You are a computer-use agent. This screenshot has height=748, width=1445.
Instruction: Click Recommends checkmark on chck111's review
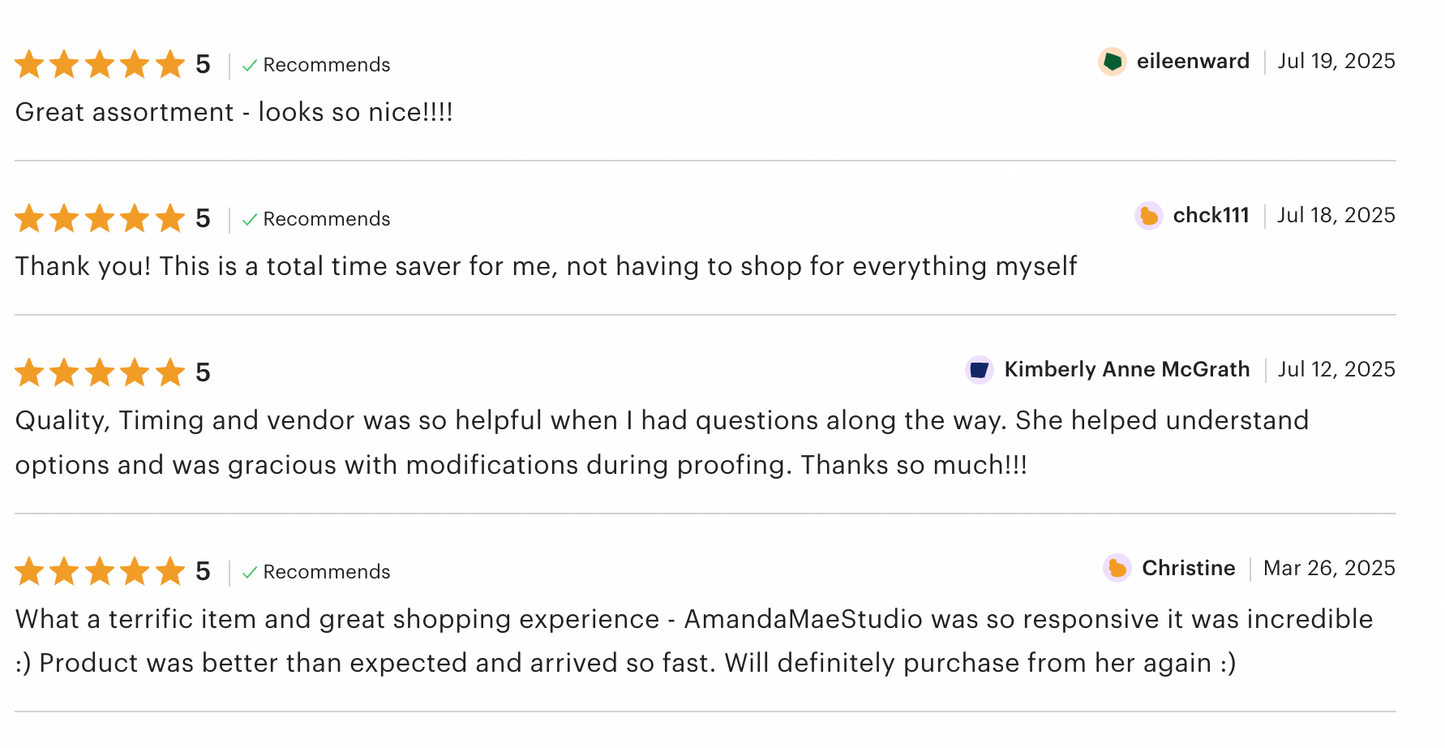[x=250, y=220]
